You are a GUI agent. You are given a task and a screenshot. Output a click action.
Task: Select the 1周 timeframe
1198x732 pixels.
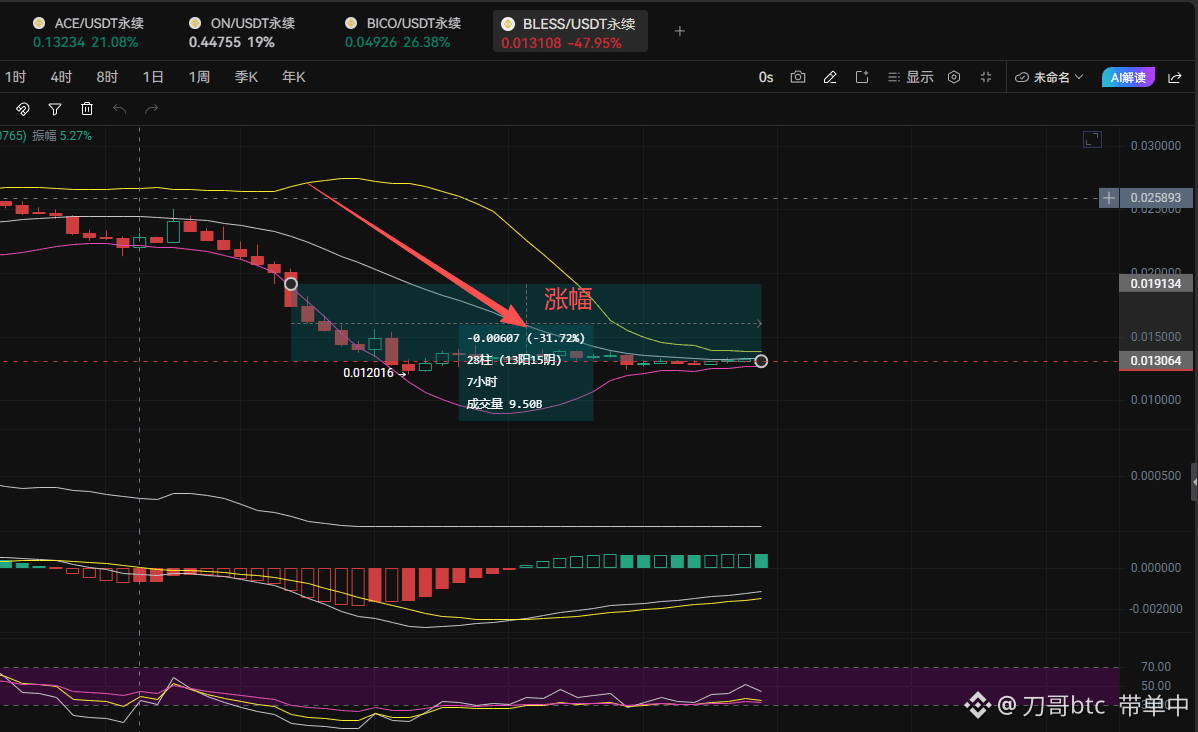(x=199, y=77)
